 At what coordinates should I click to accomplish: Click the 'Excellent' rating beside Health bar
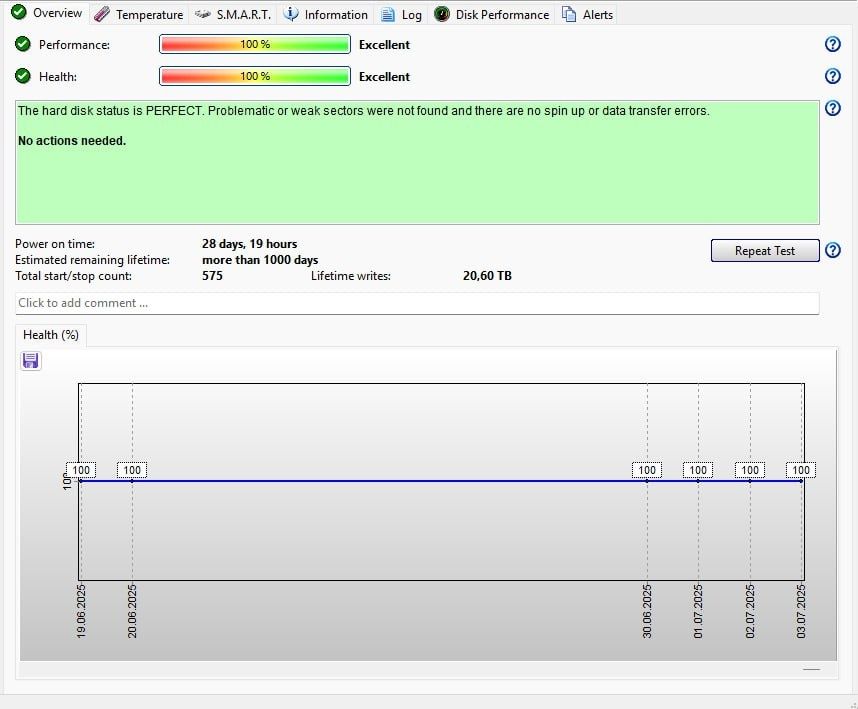click(384, 77)
